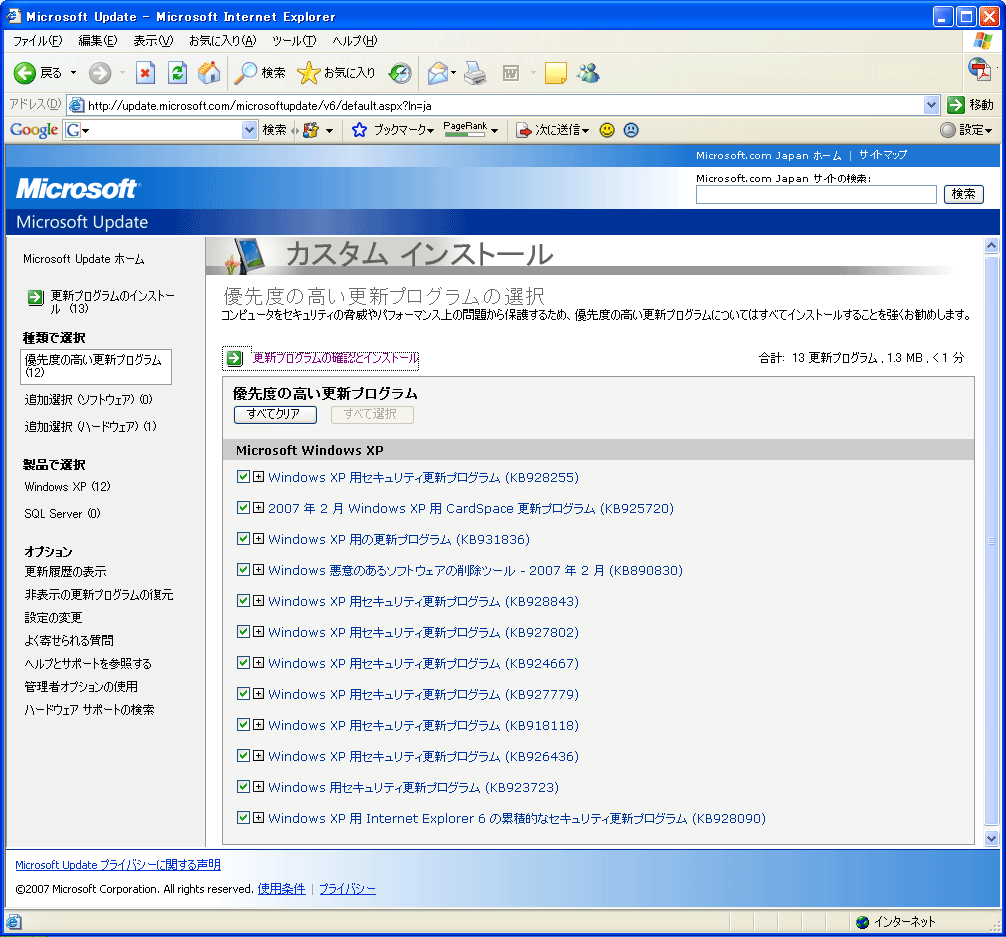Uncheck the CardSpace KB925720 checkbox

click(x=243, y=507)
